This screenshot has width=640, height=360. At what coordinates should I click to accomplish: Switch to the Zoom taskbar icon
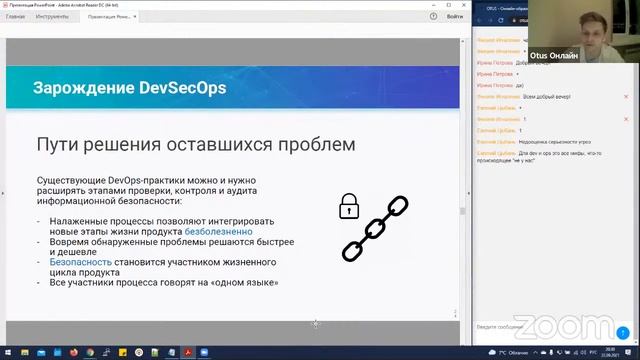(x=204, y=353)
